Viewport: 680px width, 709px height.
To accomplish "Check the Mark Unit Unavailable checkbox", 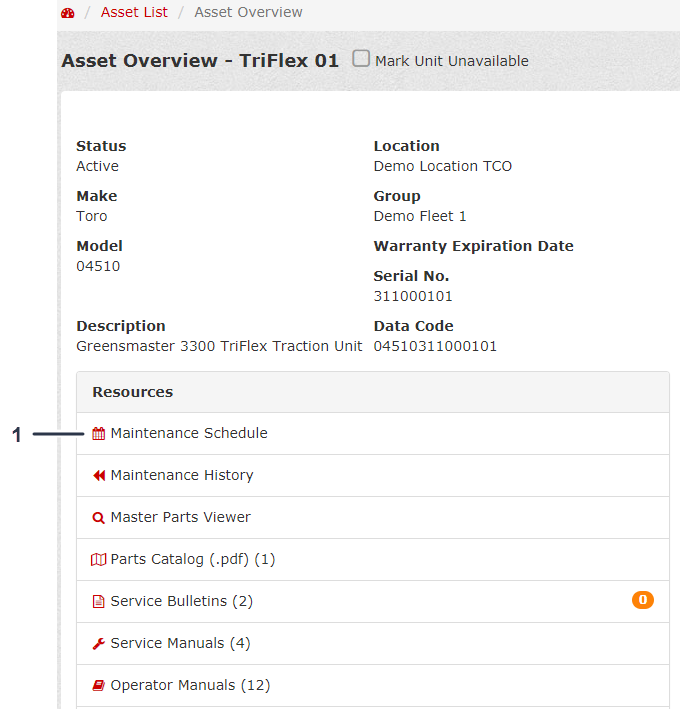I will pyautogui.click(x=361, y=59).
